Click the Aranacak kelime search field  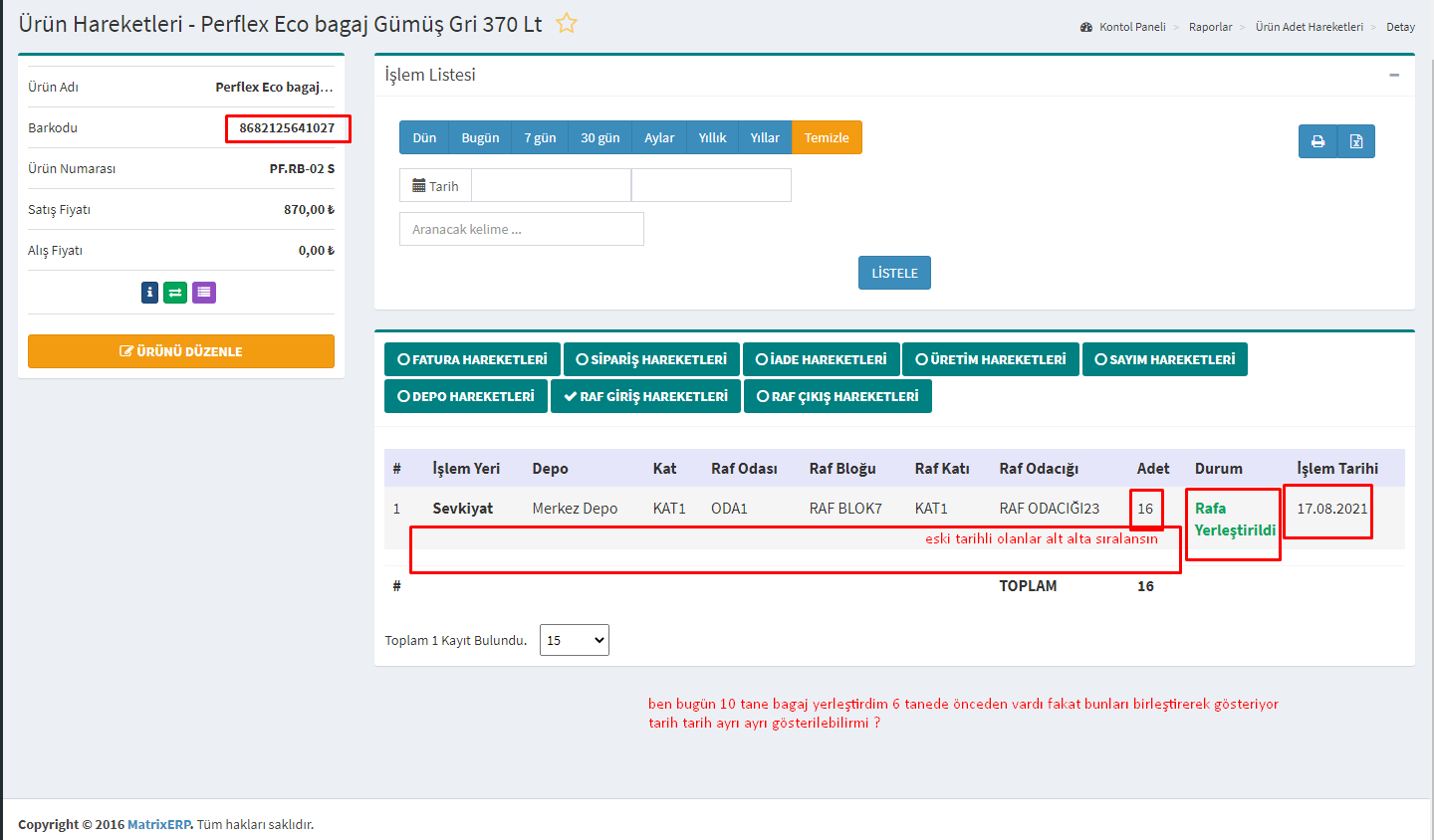click(522, 229)
